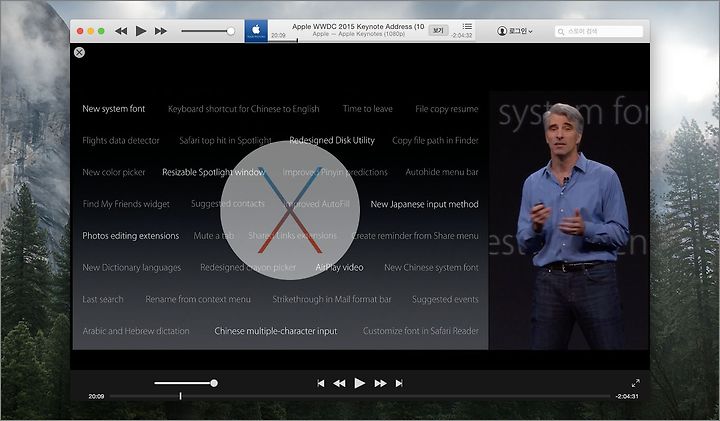The height and width of the screenshot is (421, 720).
Task: Click the store search field
Action: click(x=599, y=31)
